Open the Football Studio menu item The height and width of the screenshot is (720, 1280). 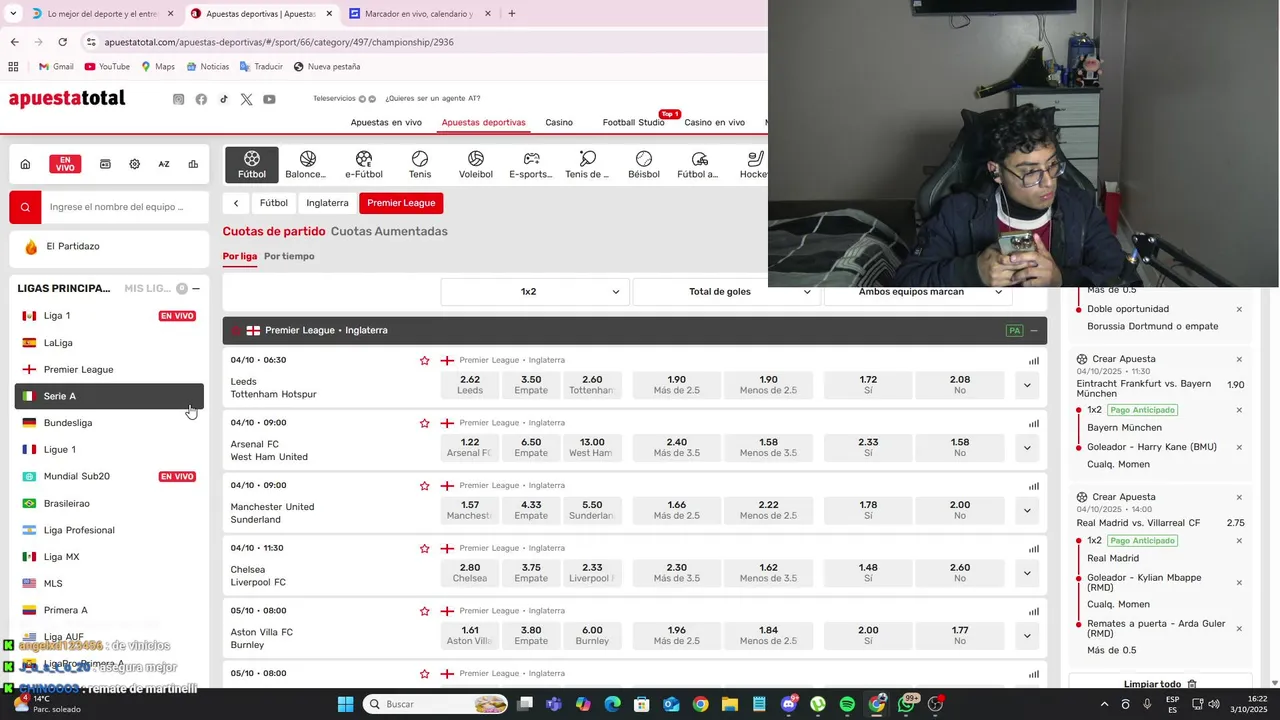click(x=633, y=122)
